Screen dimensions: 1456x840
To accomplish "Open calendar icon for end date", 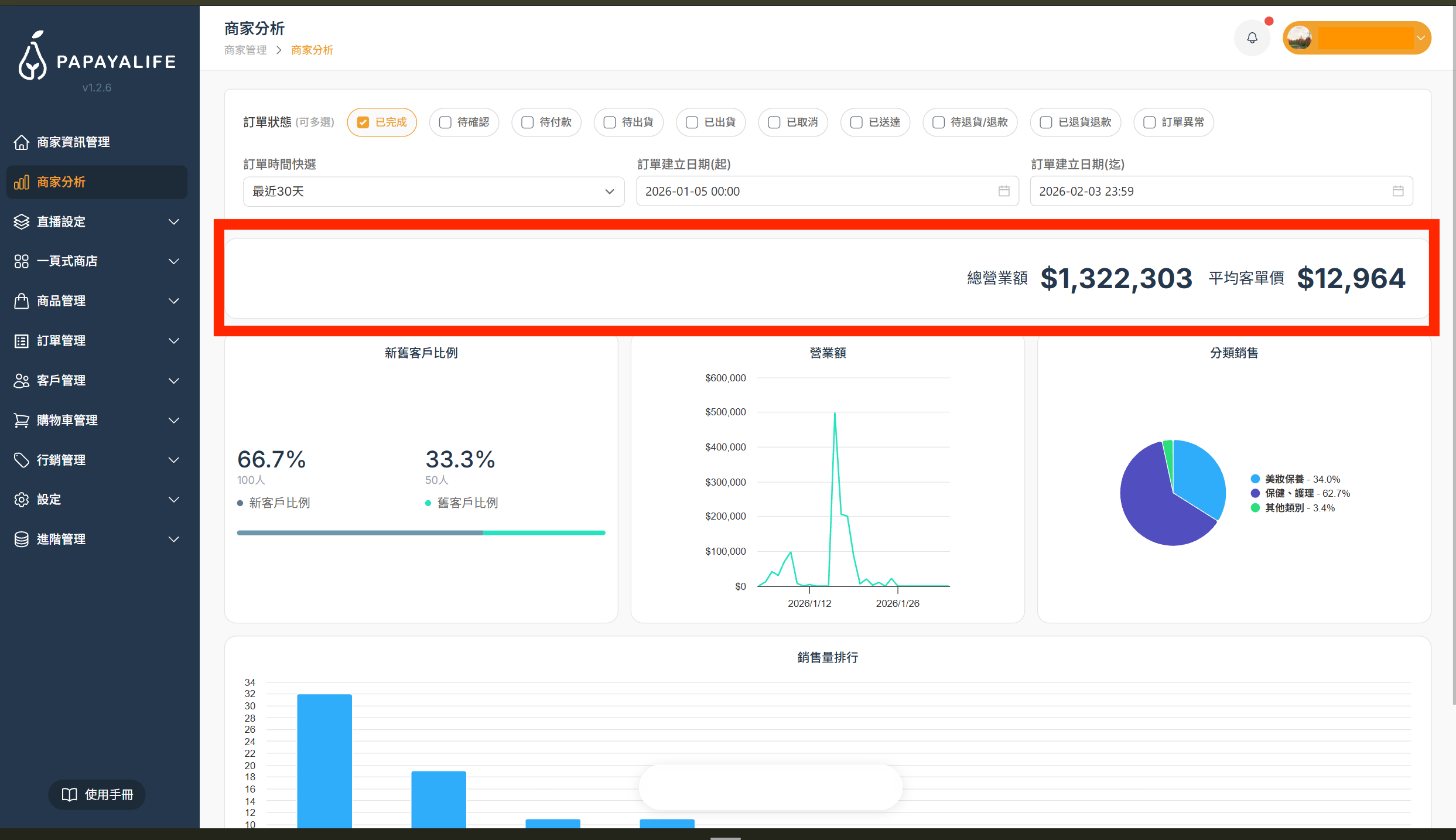I will click(1397, 191).
